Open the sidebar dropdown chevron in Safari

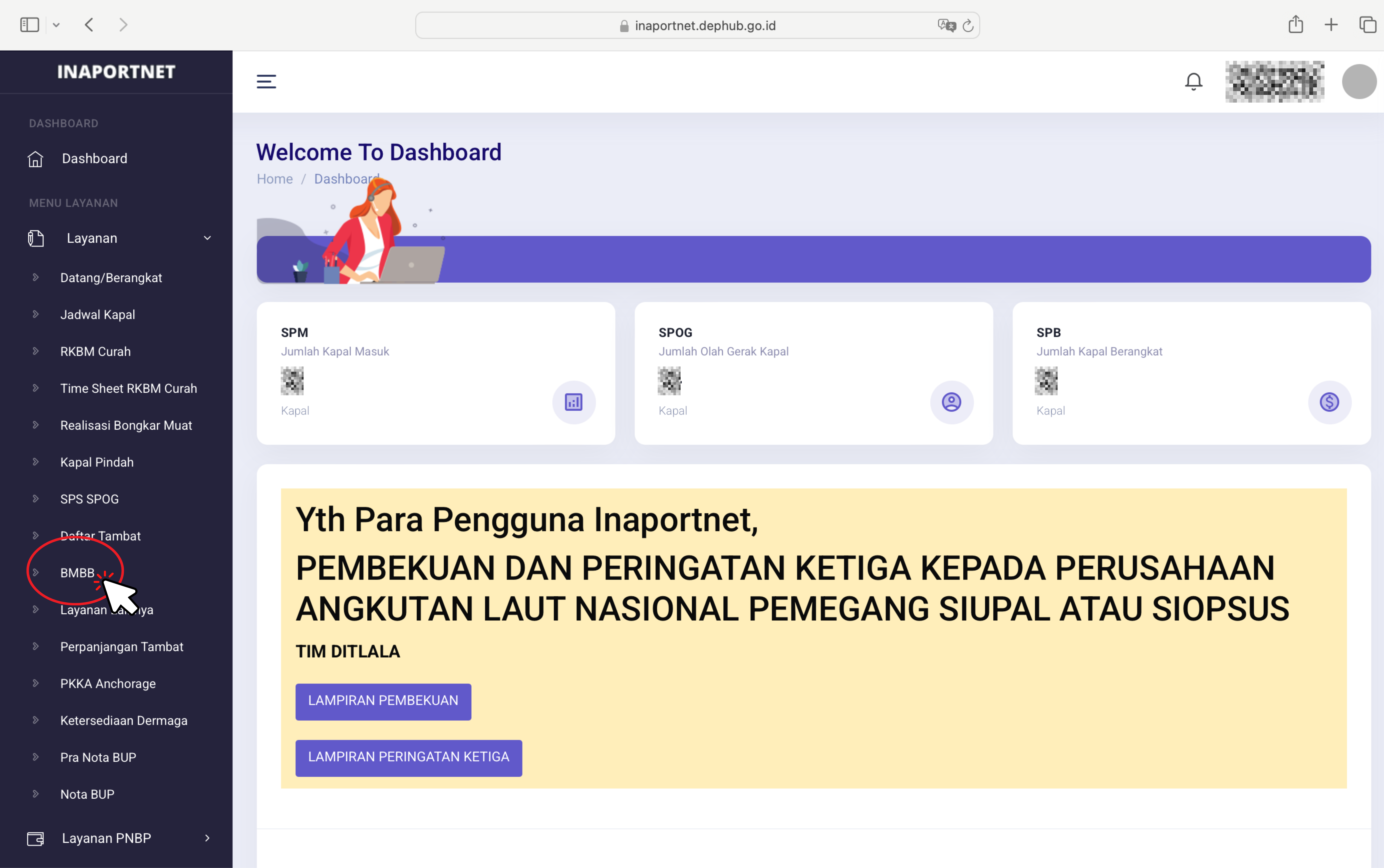[56, 25]
